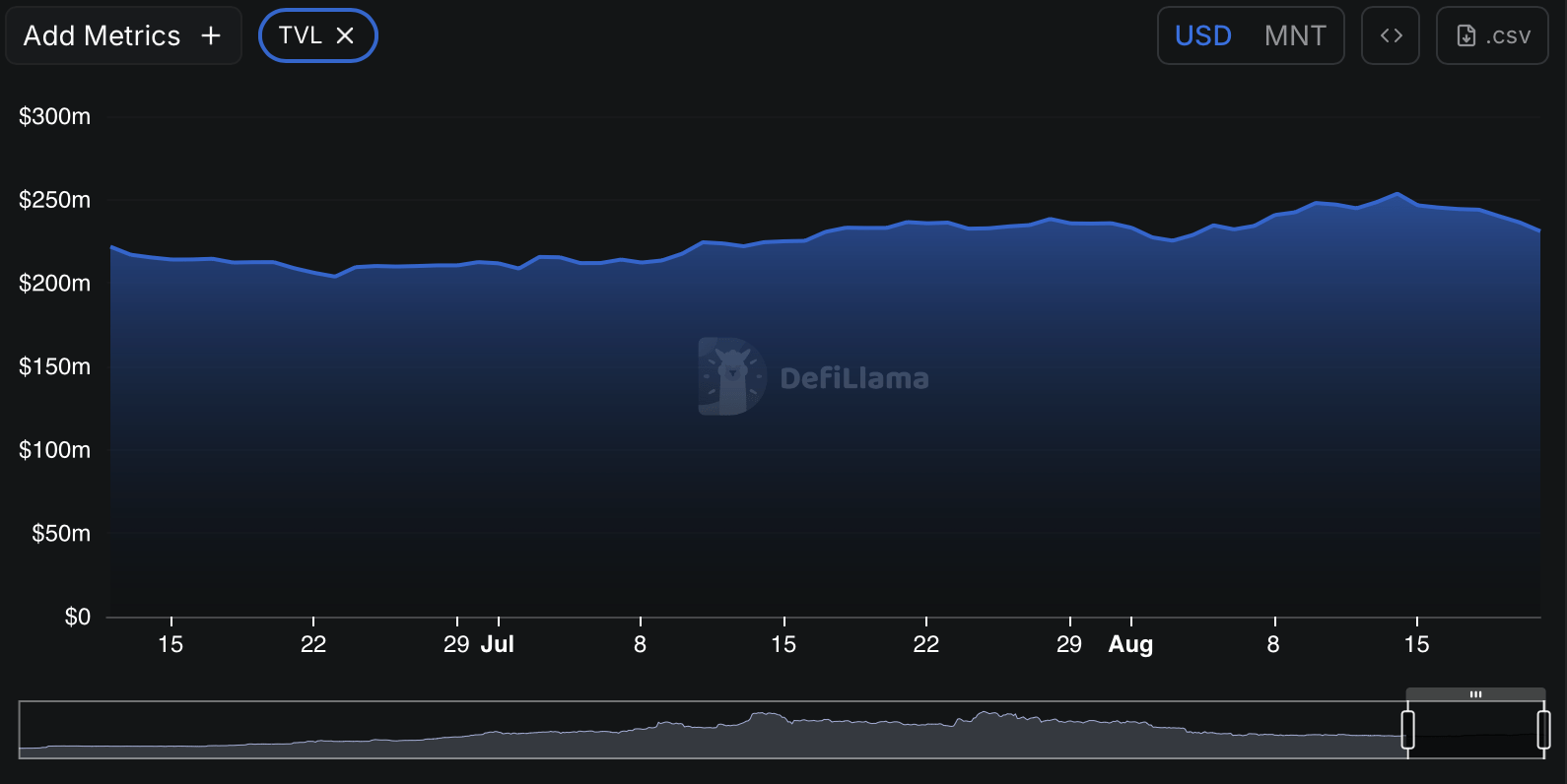Click the Jul label on x-axis
This screenshot has height=784, width=1567.
(498, 644)
